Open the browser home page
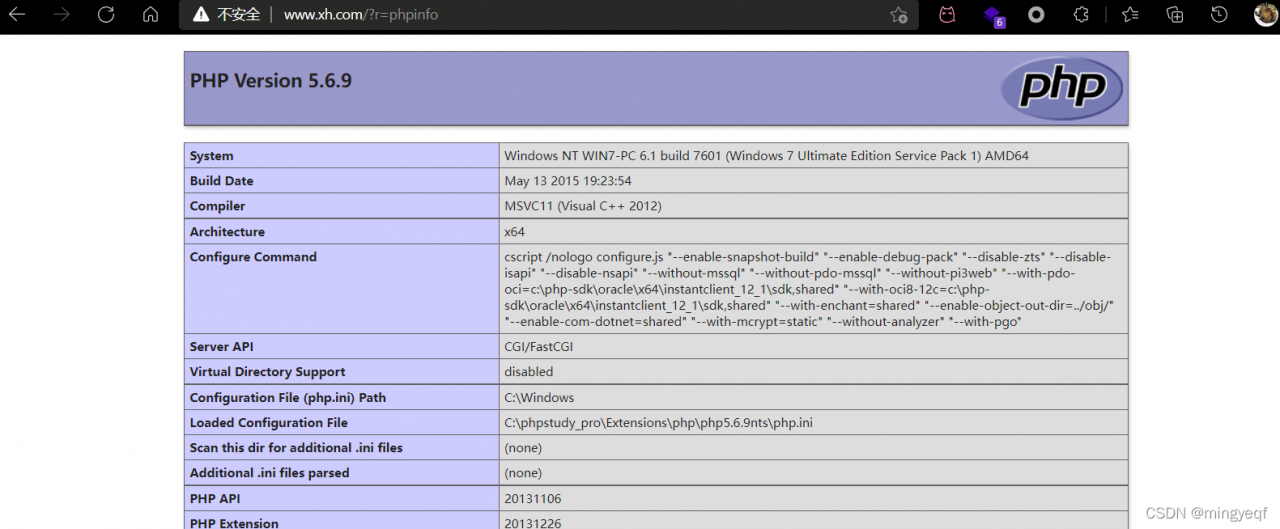 [x=150, y=15]
